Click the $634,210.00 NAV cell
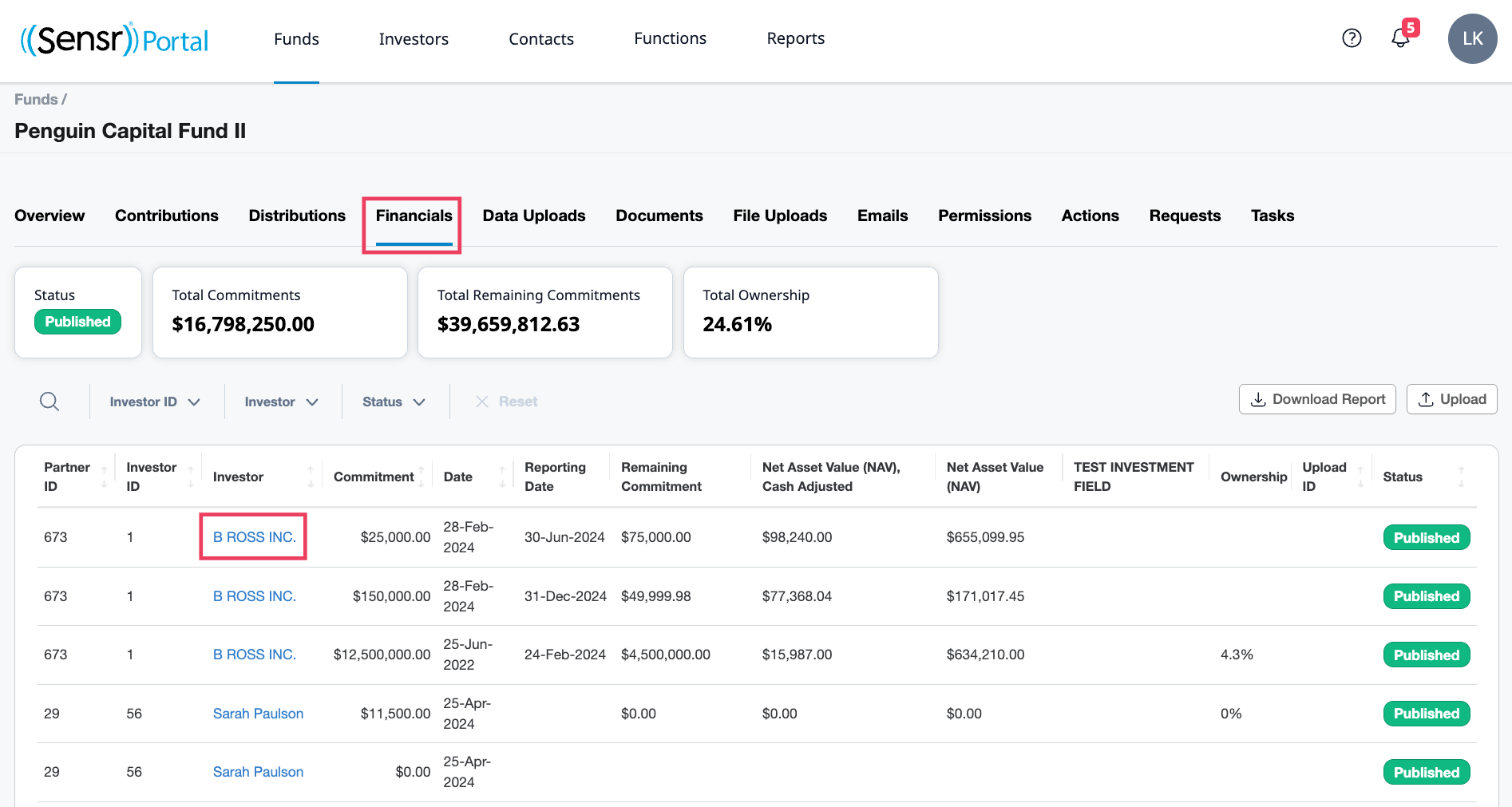The width and height of the screenshot is (1512, 807). click(985, 655)
